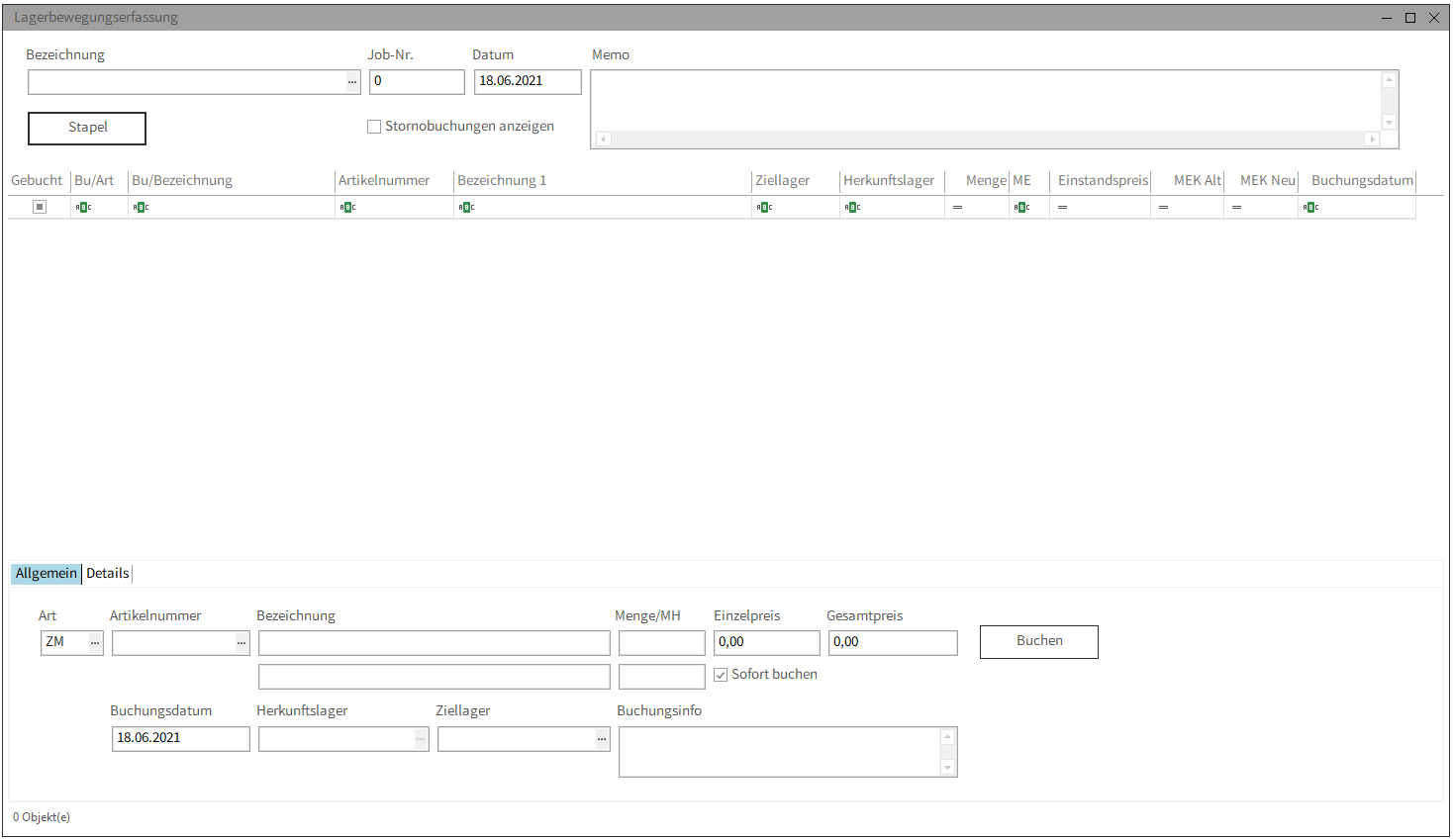
Task: Click the filter icon under Ziellager column
Action: click(x=764, y=208)
